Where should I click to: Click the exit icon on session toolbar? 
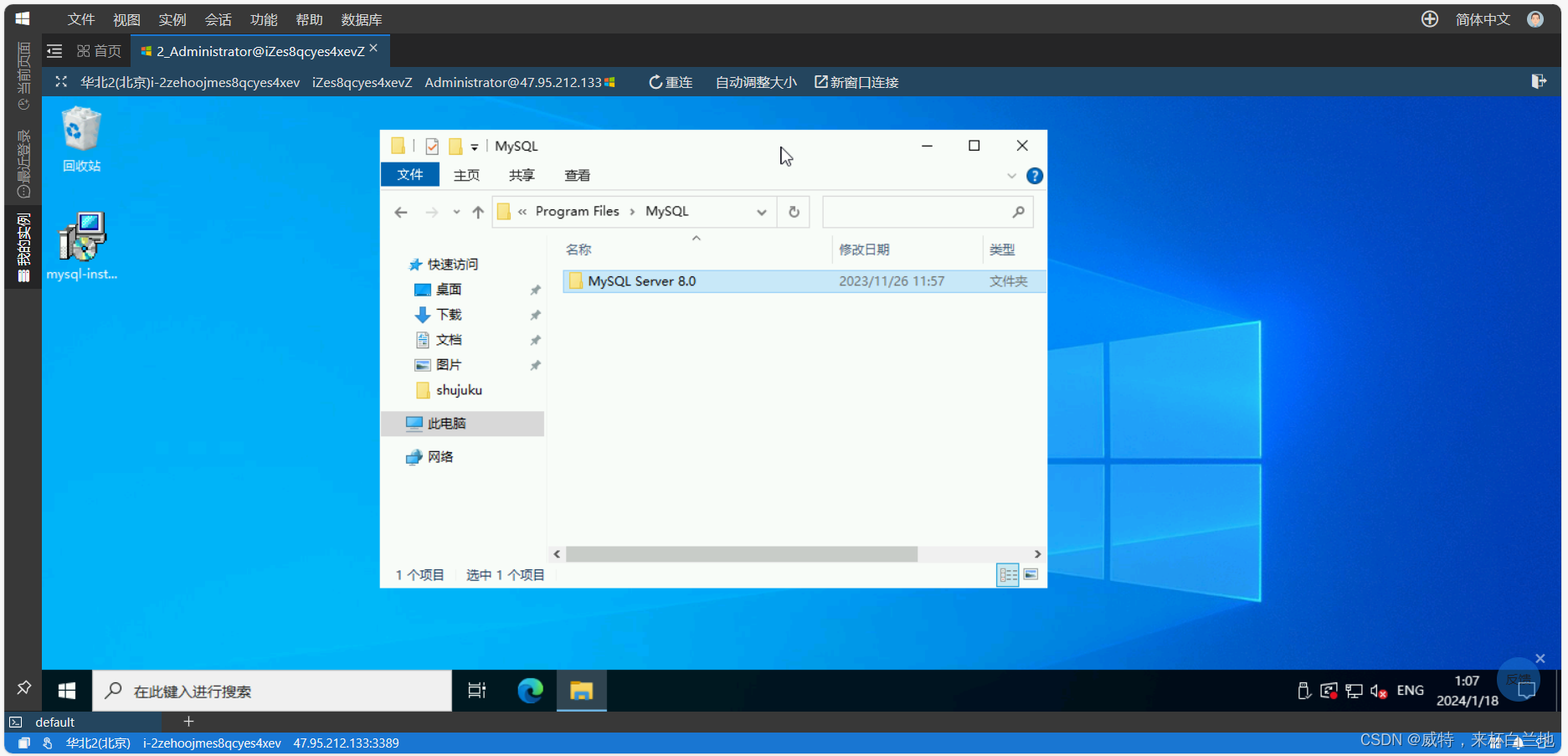(1539, 81)
